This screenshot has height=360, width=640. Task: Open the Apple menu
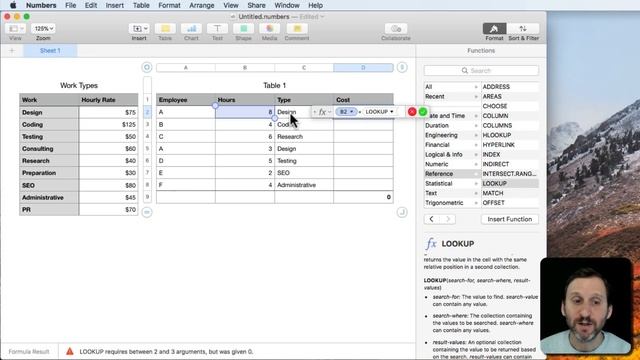(13, 5)
